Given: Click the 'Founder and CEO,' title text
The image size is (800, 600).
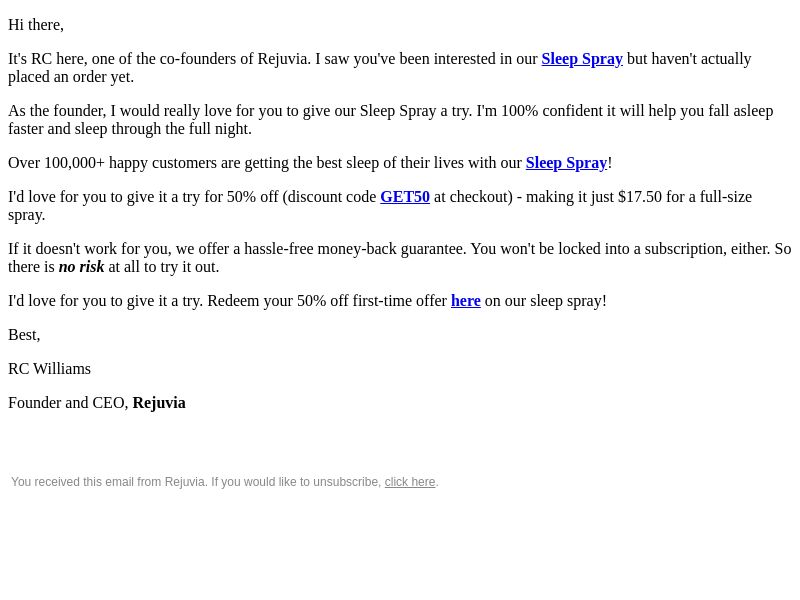Looking at the screenshot, I should click(x=68, y=403).
